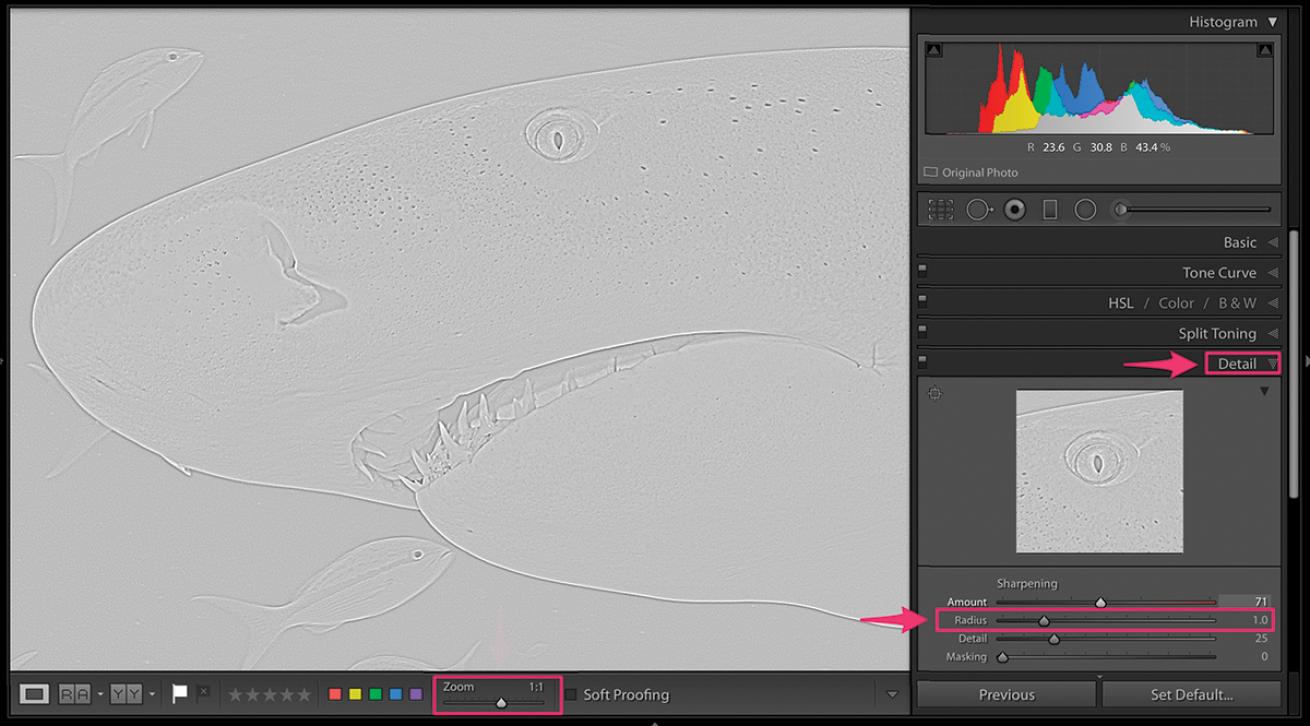Switch to the B & W tab
Viewport: 1310px width, 726px height.
tap(1237, 303)
